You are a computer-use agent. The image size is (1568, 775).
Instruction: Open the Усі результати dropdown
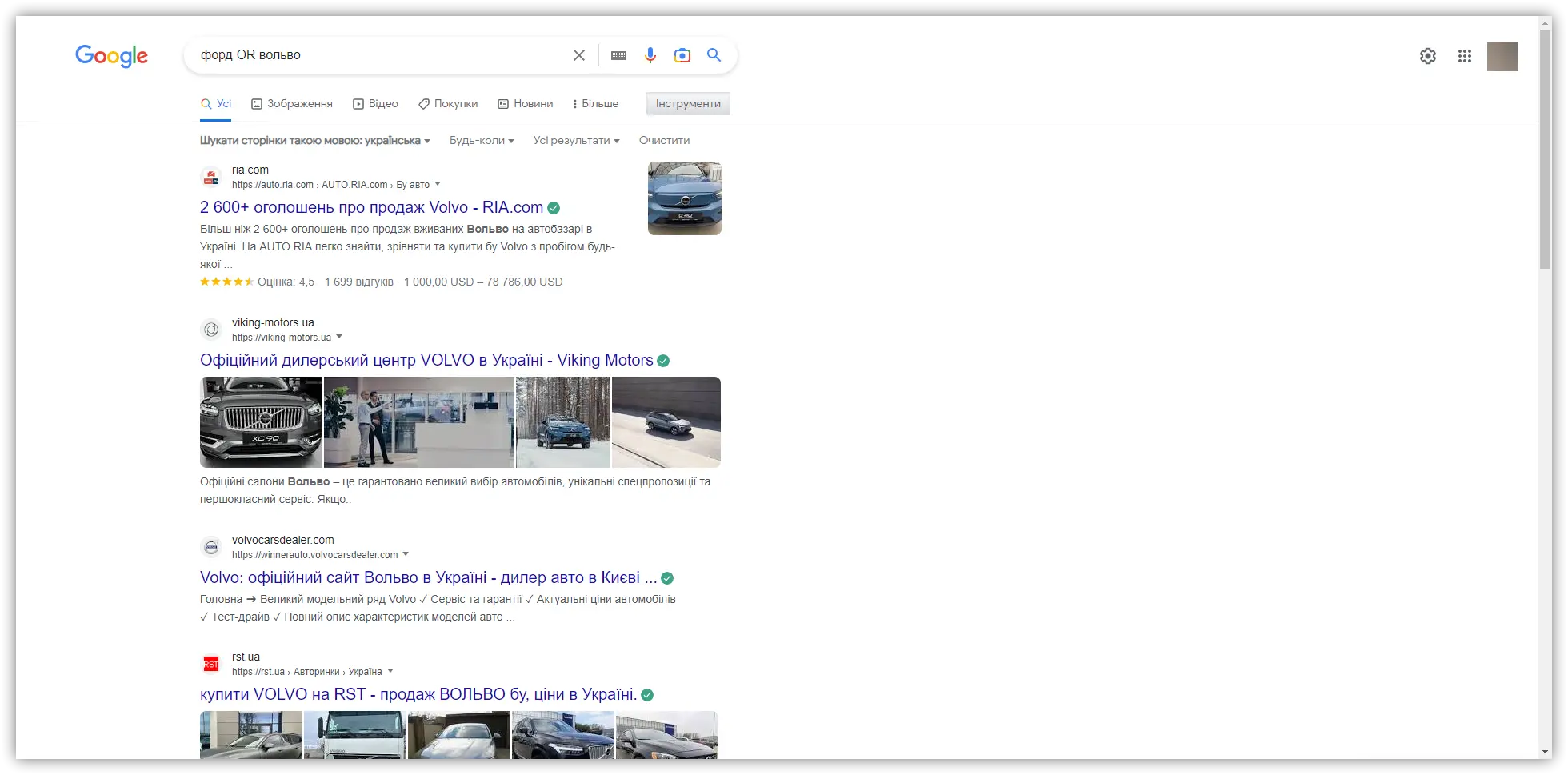click(x=577, y=141)
